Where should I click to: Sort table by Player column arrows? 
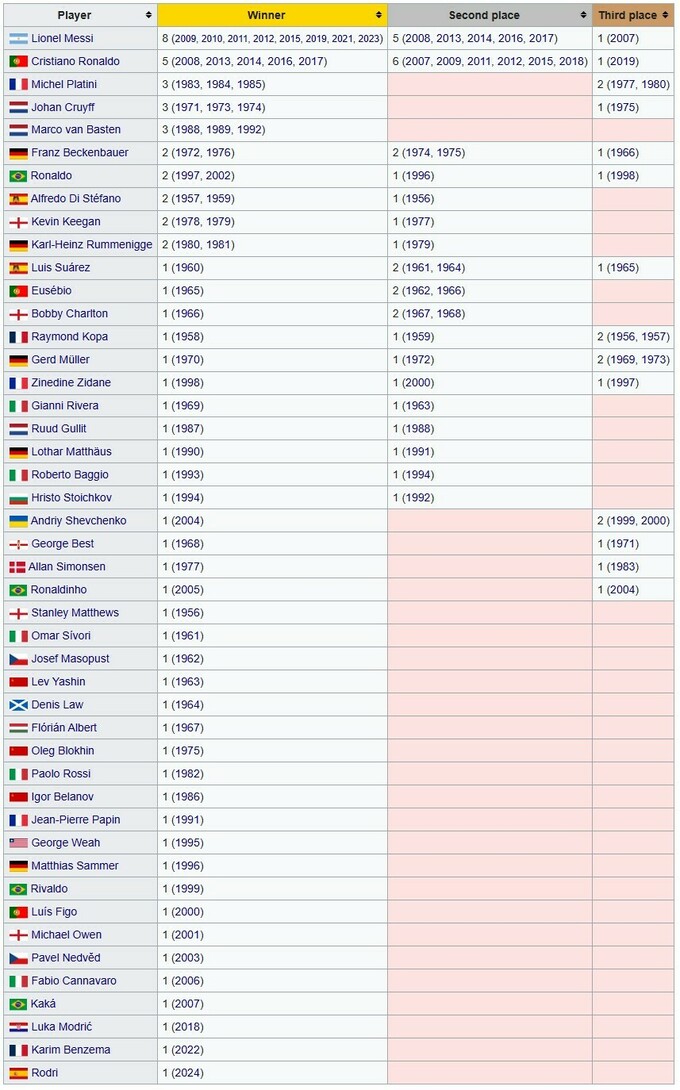(x=149, y=15)
